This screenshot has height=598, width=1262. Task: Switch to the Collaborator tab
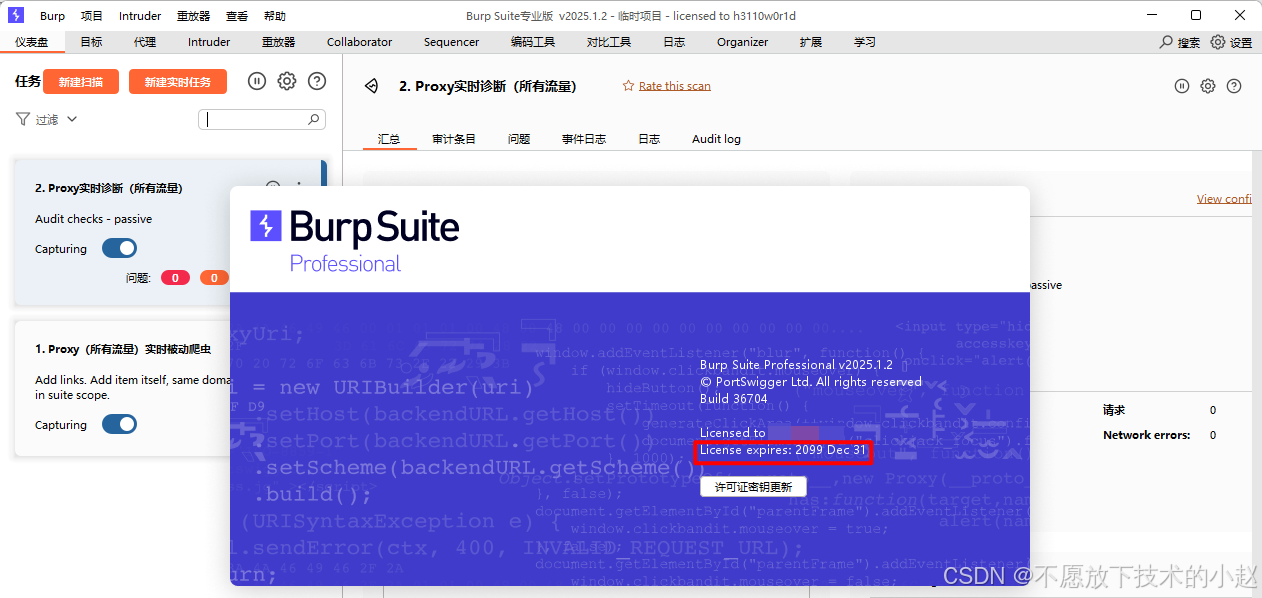pyautogui.click(x=359, y=42)
